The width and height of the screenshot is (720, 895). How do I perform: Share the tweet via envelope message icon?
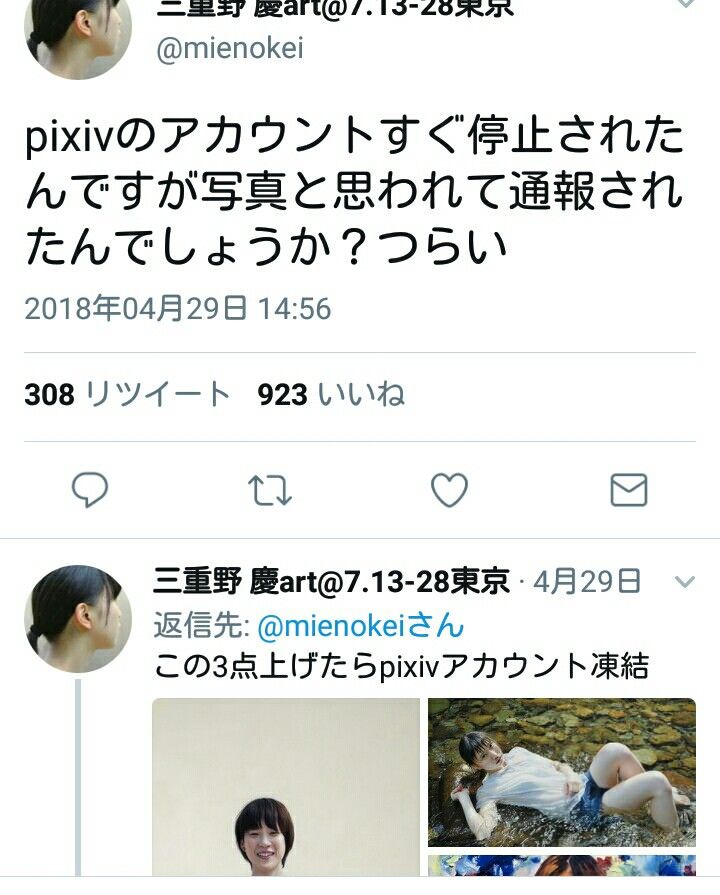629,490
